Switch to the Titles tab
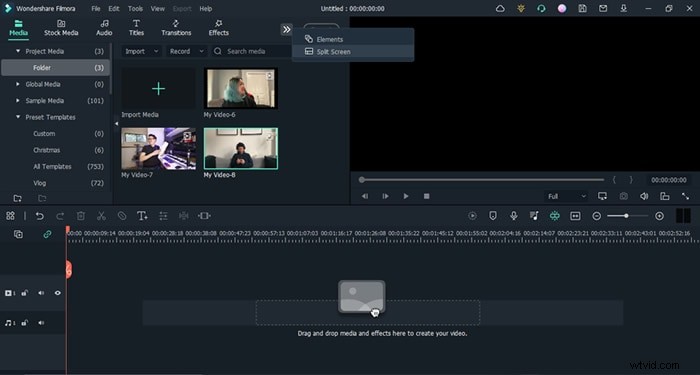The image size is (700, 375). [x=136, y=28]
